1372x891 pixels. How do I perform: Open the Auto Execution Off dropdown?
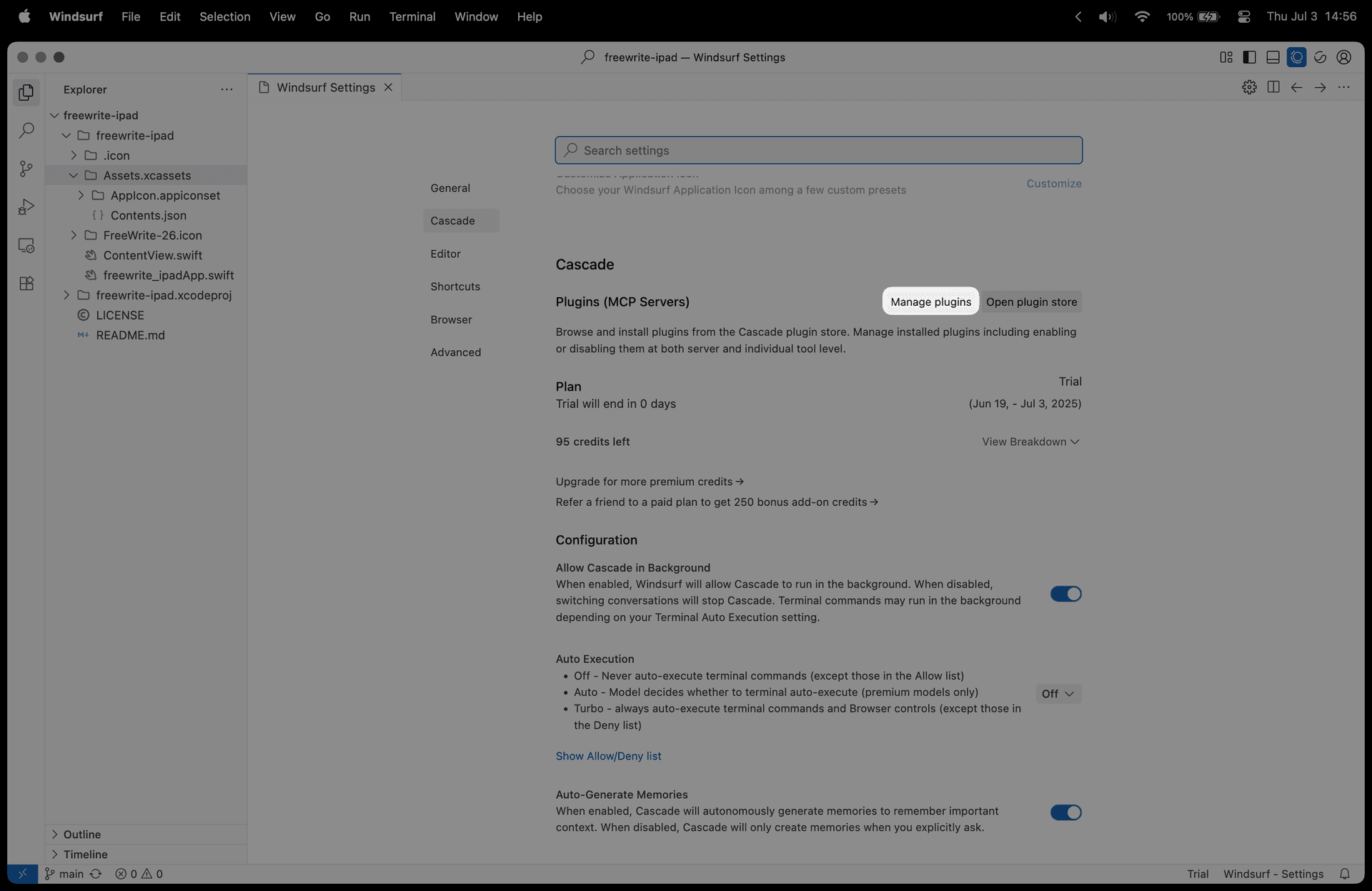tap(1058, 693)
